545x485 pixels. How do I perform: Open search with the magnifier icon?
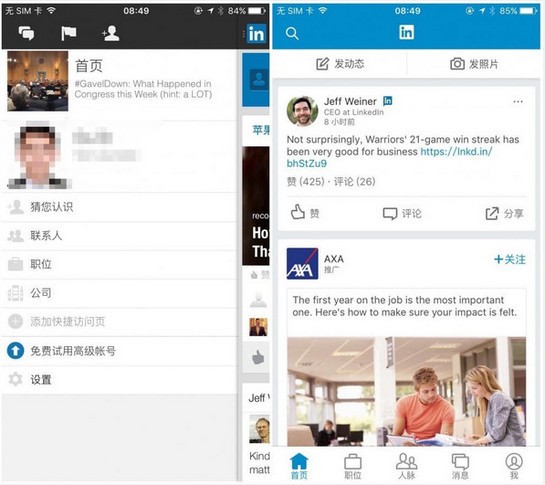tap(292, 34)
